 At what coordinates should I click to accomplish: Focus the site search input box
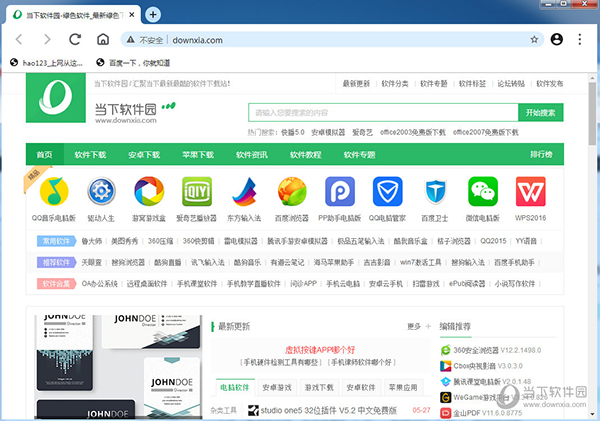pyautogui.click(x=383, y=113)
